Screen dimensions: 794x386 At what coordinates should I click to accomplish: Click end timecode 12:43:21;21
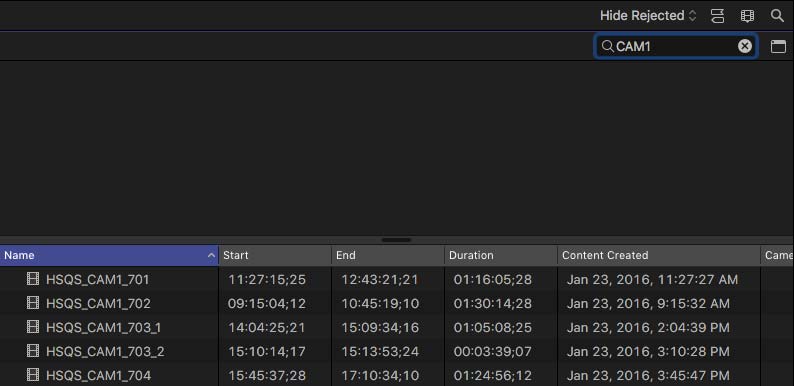380,280
